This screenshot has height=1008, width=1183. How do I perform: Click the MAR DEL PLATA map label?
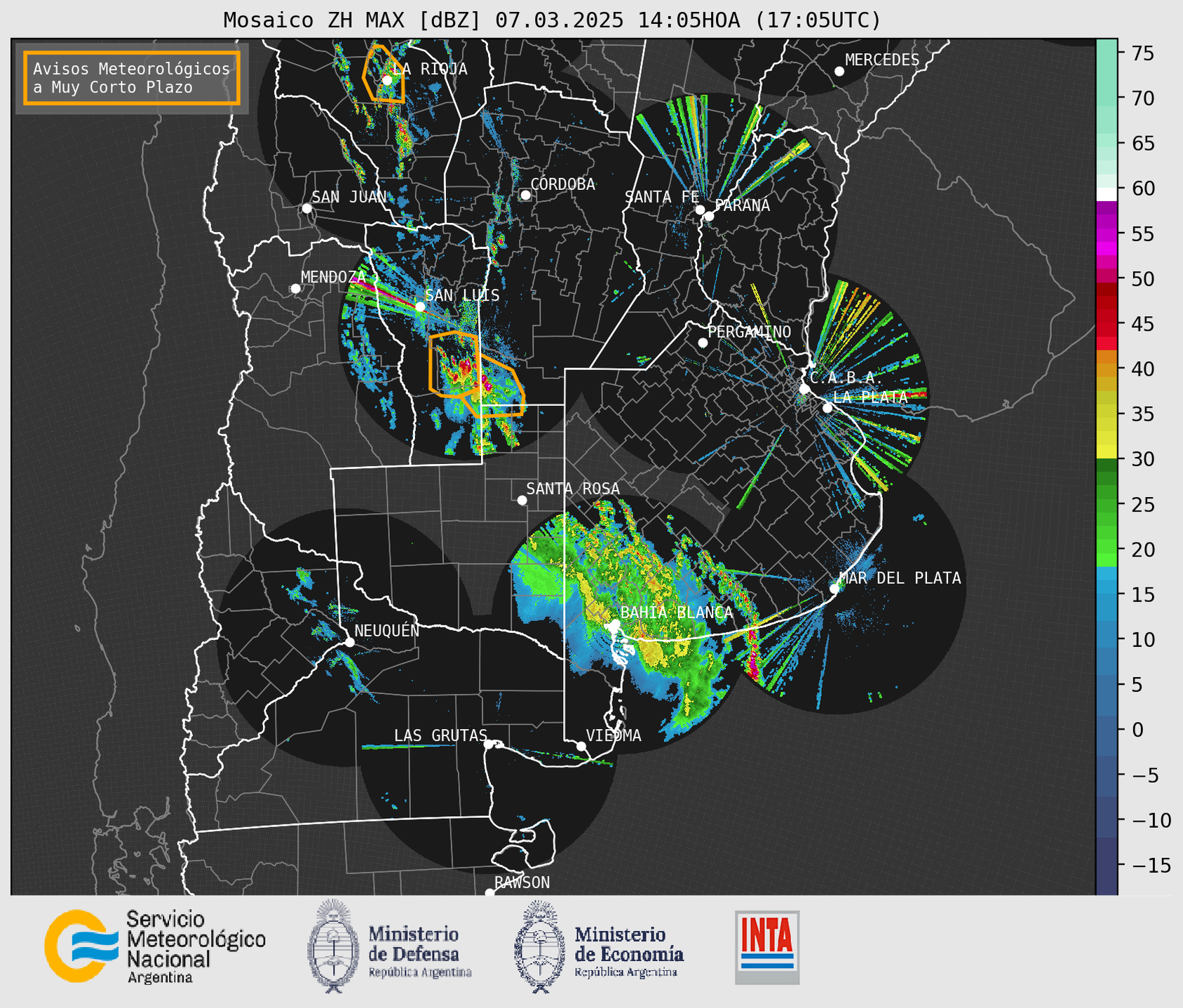[x=900, y=578]
